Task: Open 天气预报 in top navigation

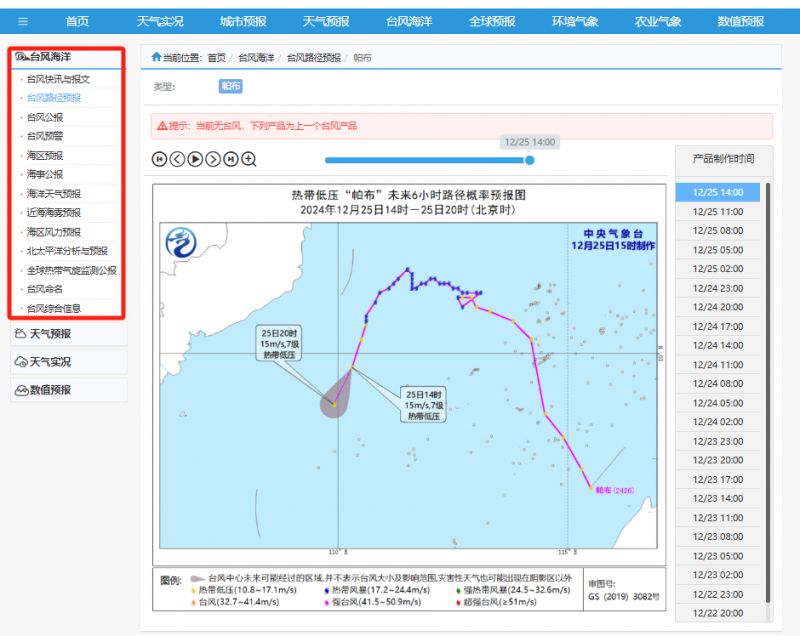Action: pos(326,21)
